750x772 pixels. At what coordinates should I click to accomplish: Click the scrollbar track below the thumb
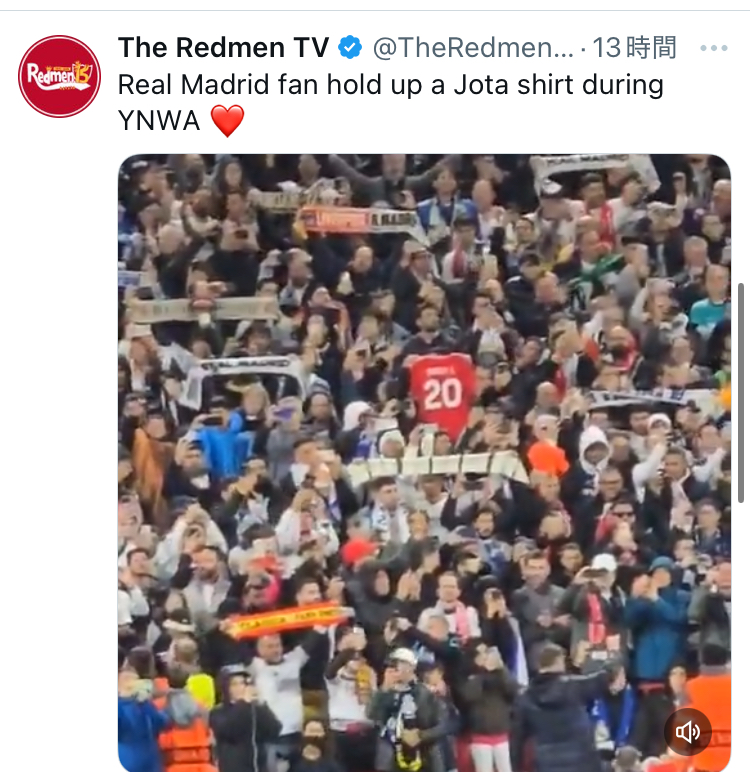tap(741, 635)
